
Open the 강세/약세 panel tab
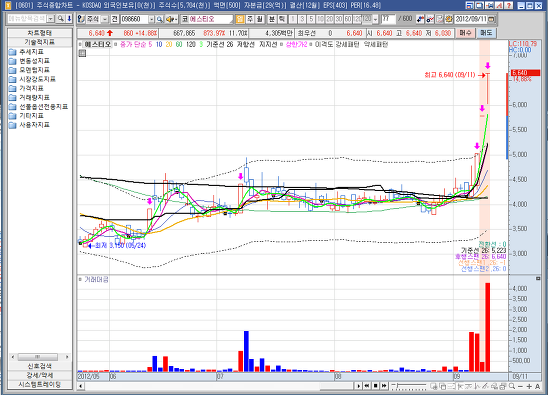coord(40,375)
